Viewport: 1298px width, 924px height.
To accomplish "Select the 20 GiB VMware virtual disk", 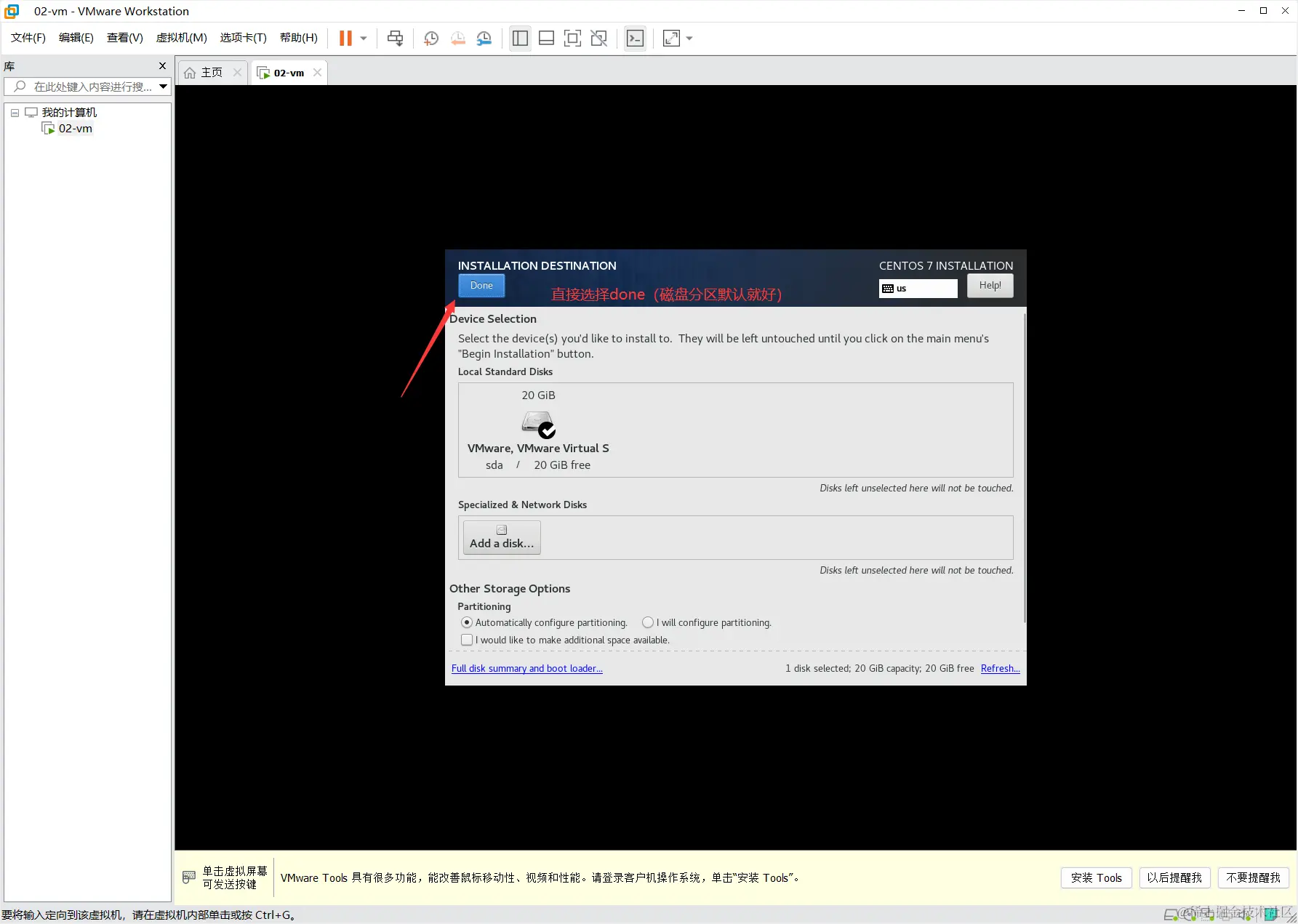I will tap(538, 430).
